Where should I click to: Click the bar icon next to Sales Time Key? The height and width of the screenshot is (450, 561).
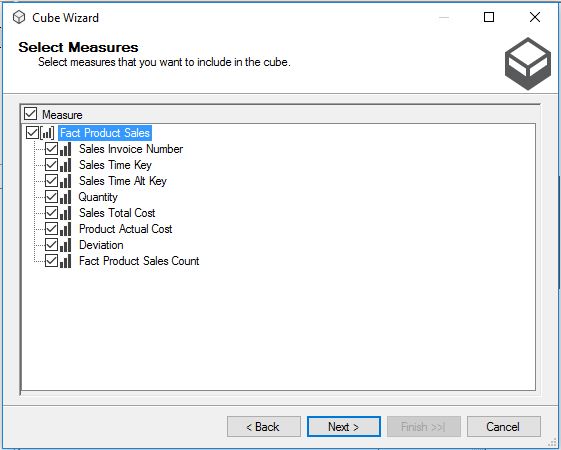click(x=65, y=165)
